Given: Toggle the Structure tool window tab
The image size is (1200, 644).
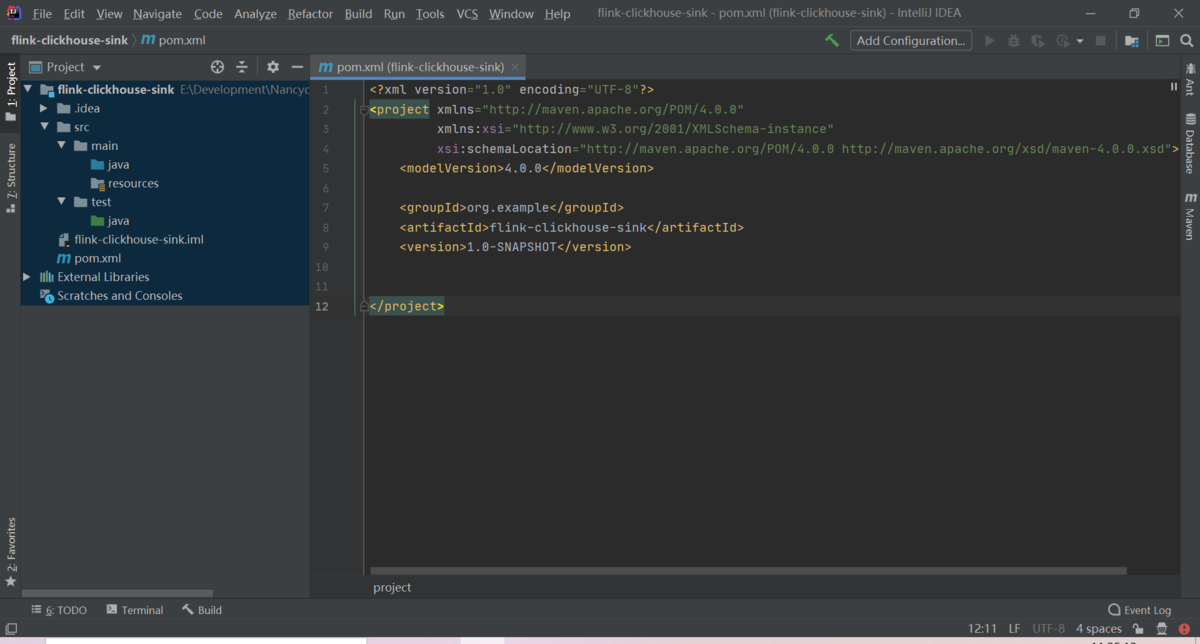Looking at the screenshot, I should tap(11, 178).
